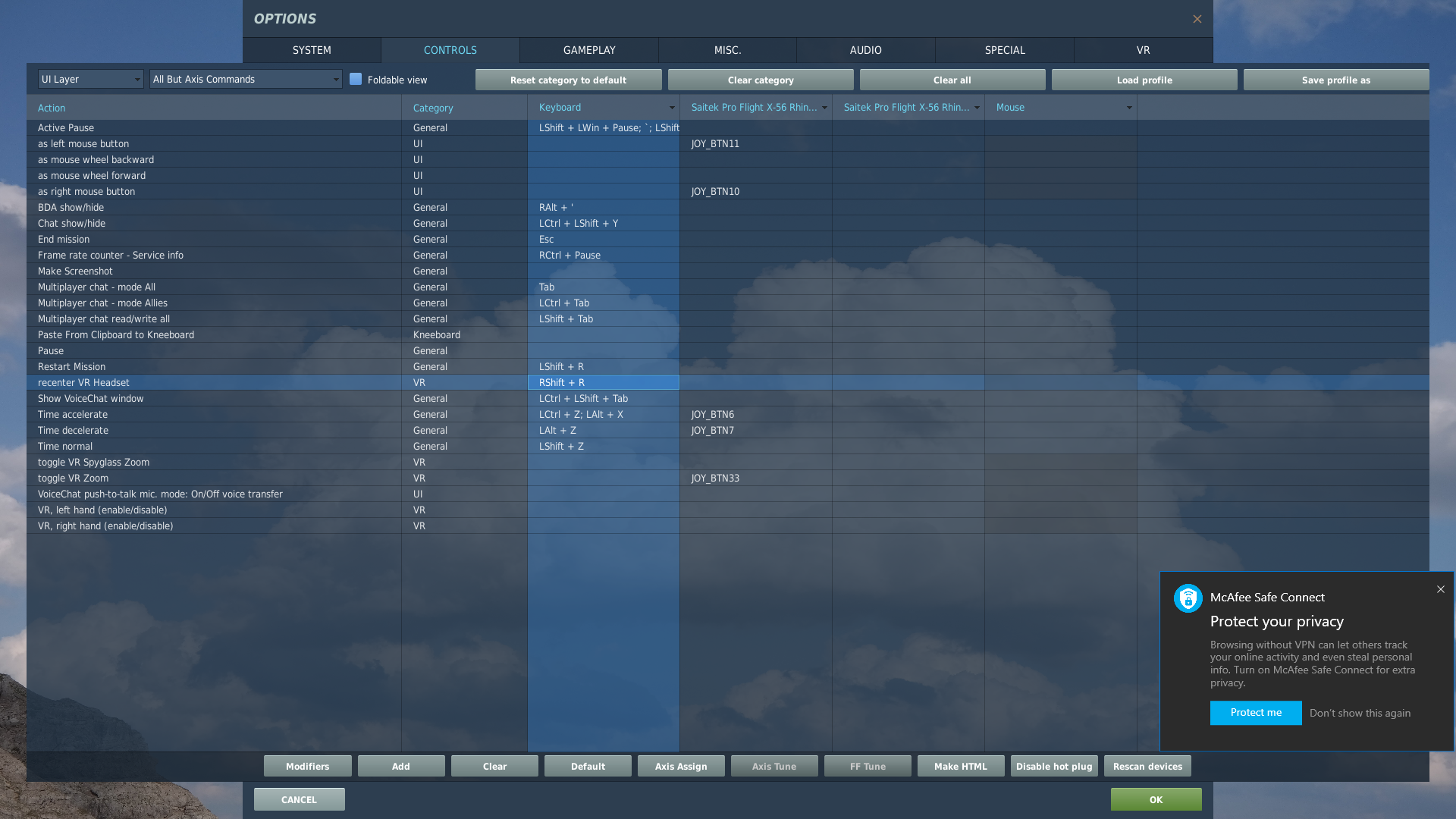The image size is (1456, 819).
Task: Expand the Keyboard column dropdown arrow
Action: 671,108
